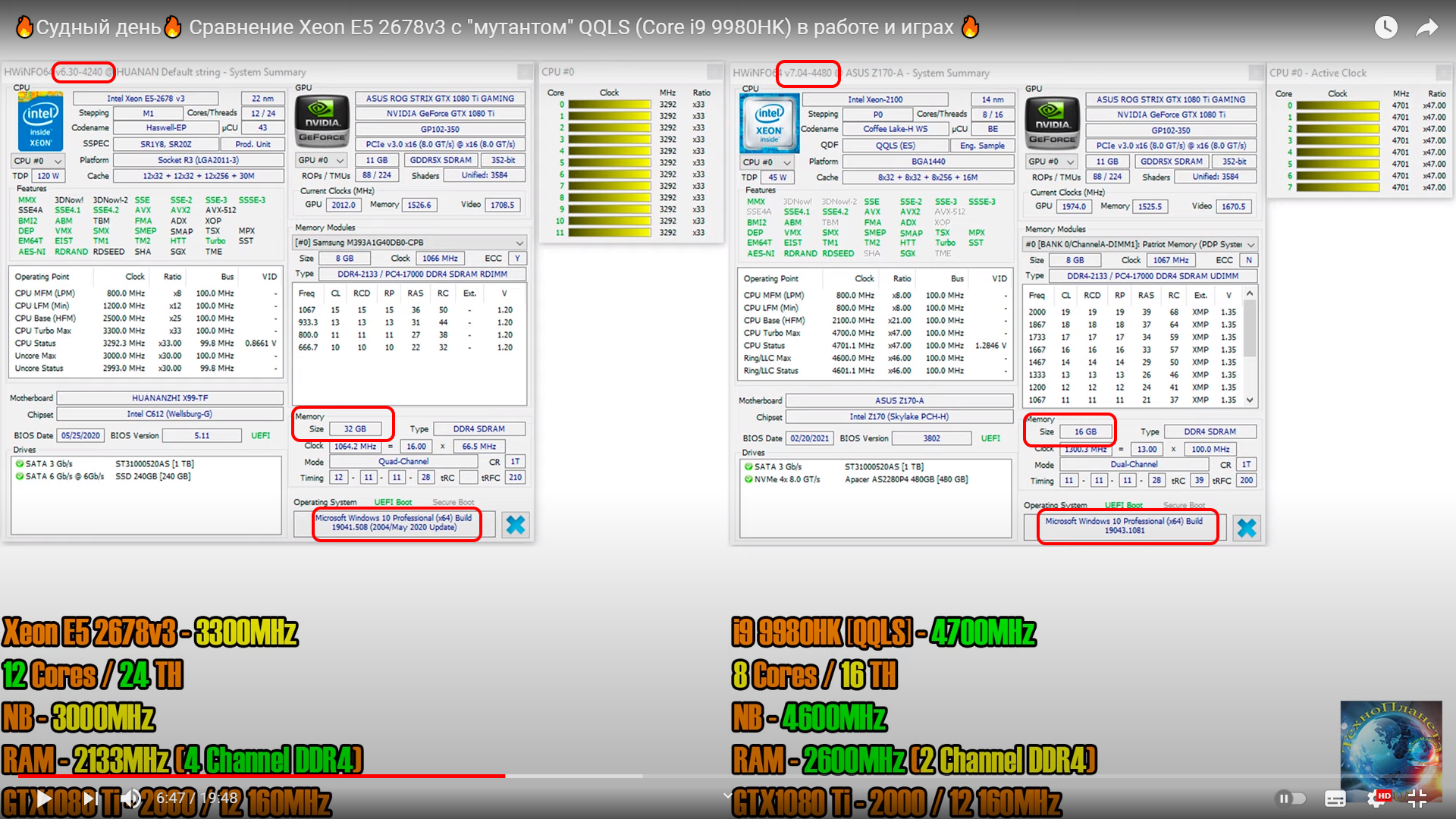Expand the video chapters chevron
This screenshot has width=1456, height=819.
[727, 795]
